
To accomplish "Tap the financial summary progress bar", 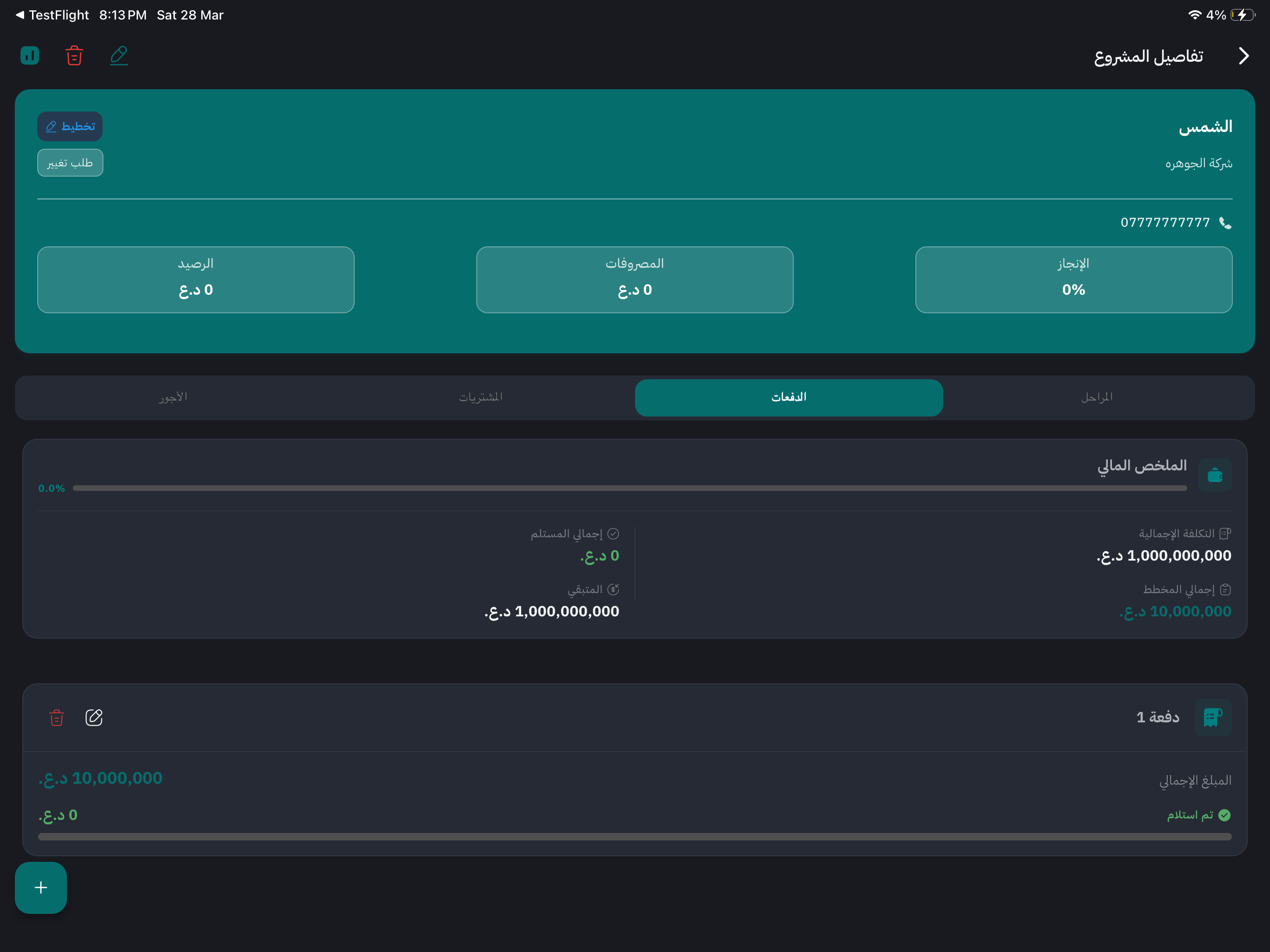I will [x=630, y=489].
